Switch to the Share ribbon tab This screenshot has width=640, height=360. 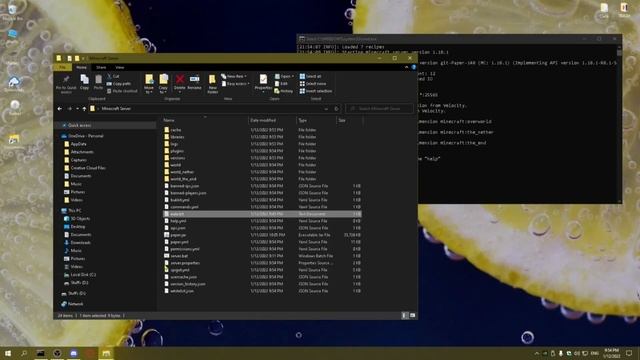click(101, 67)
